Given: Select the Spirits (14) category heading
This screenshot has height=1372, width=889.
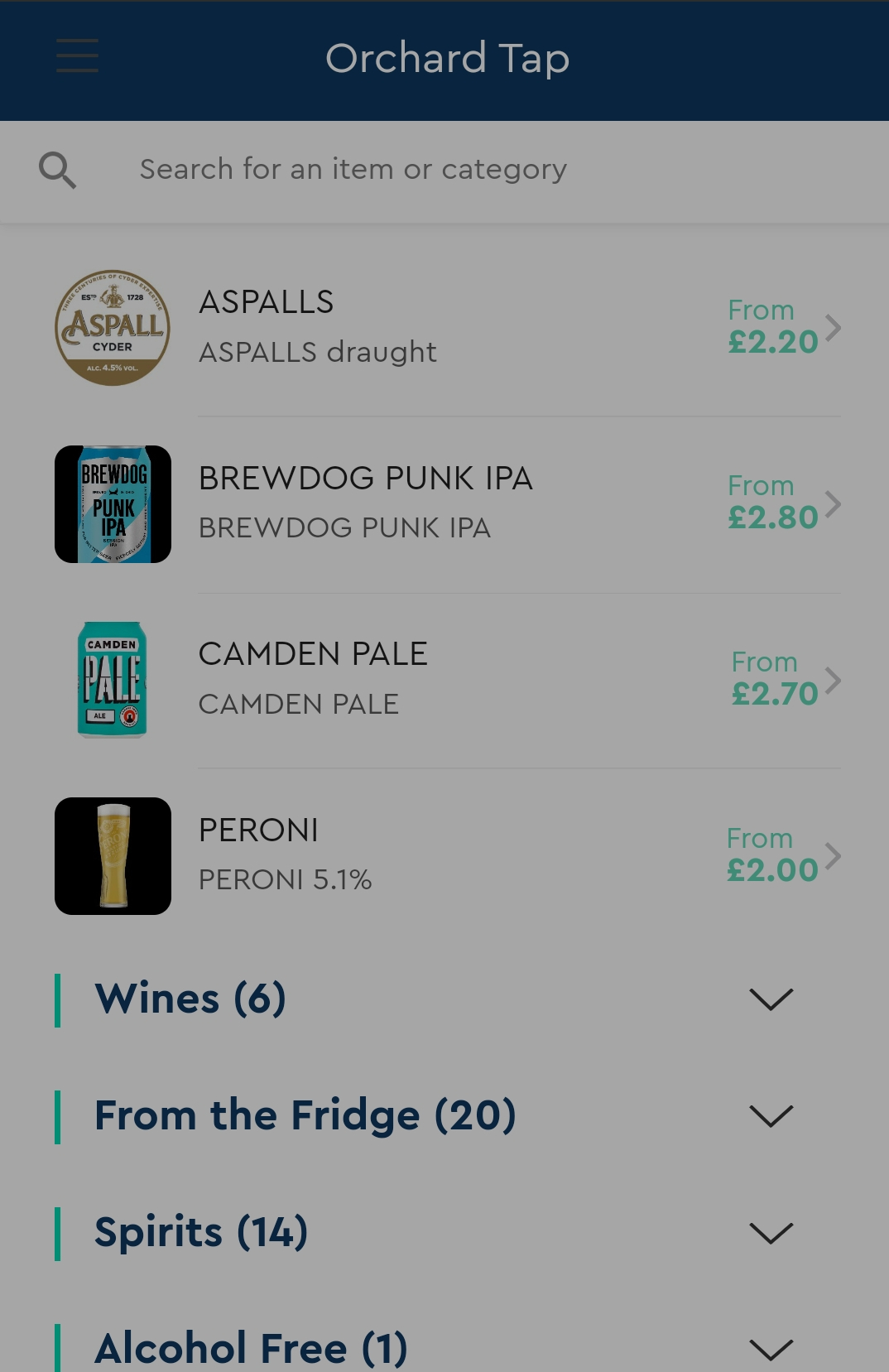Looking at the screenshot, I should tap(202, 1232).
